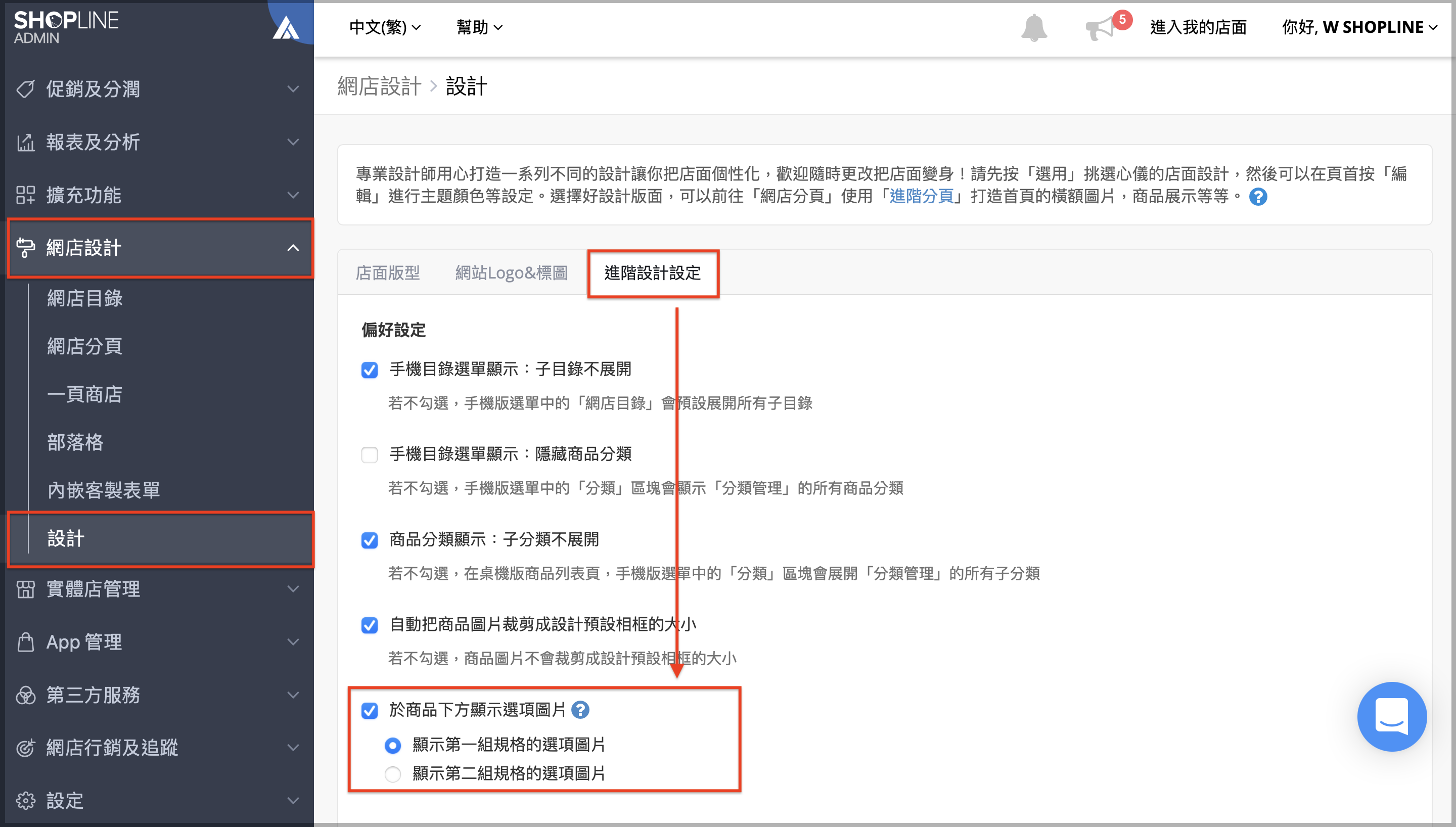The height and width of the screenshot is (827, 1456).
Task: Collapse 網店設計 chevron
Action: 293,248
